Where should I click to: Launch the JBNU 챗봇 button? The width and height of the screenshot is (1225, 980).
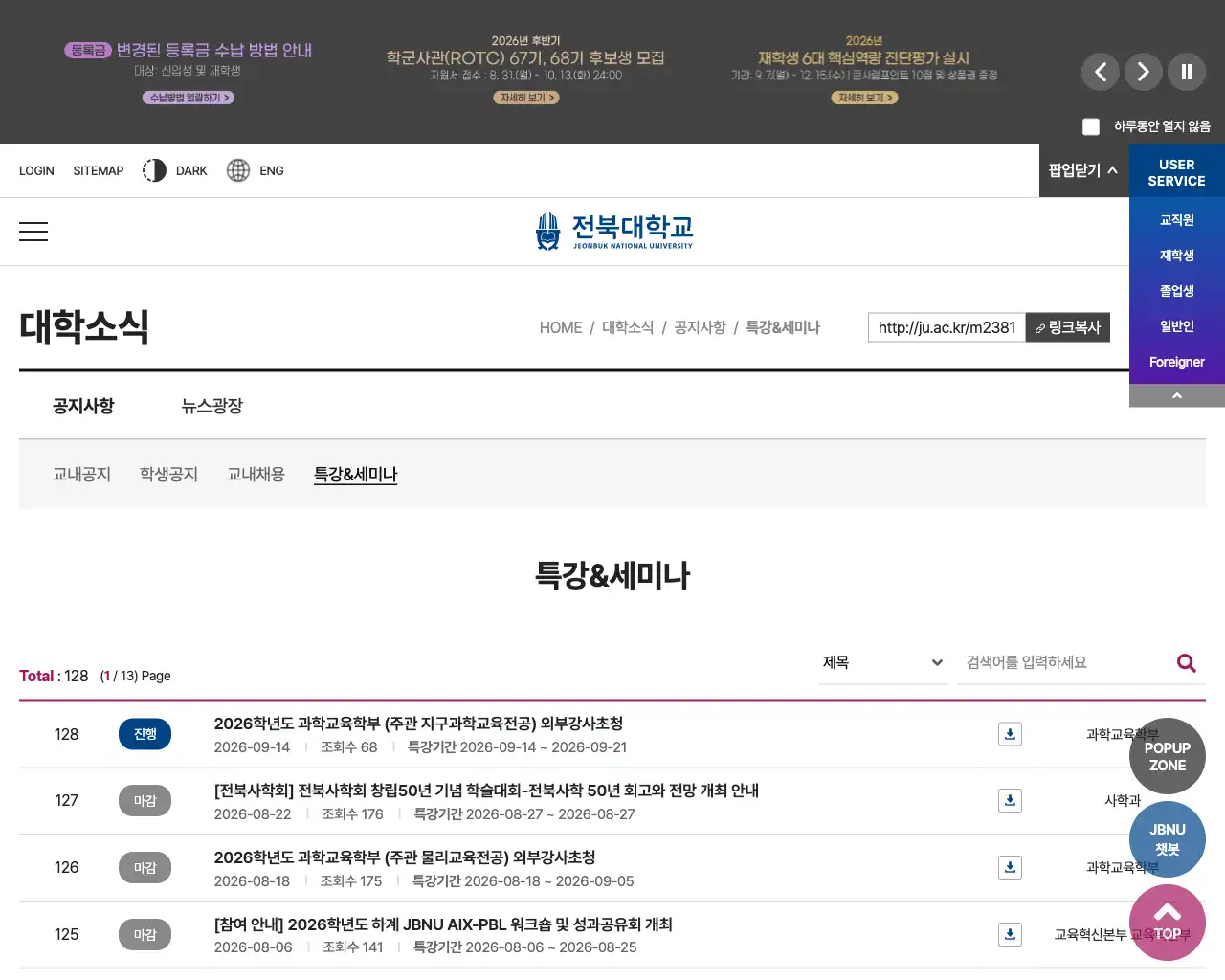coord(1168,839)
